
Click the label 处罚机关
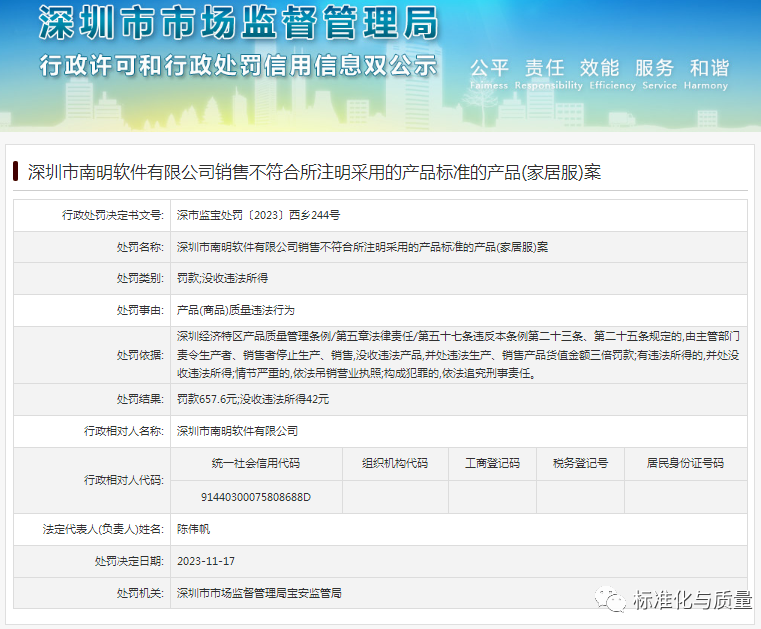point(140,593)
